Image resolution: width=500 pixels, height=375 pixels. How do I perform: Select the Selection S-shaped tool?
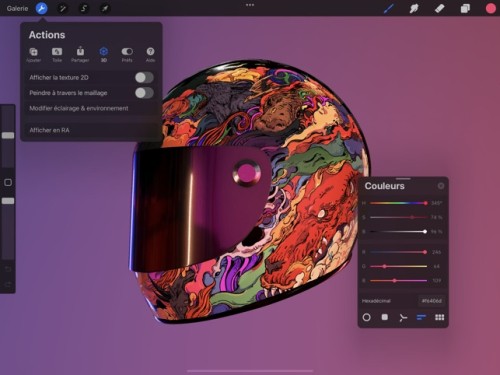pyautogui.click(x=84, y=8)
